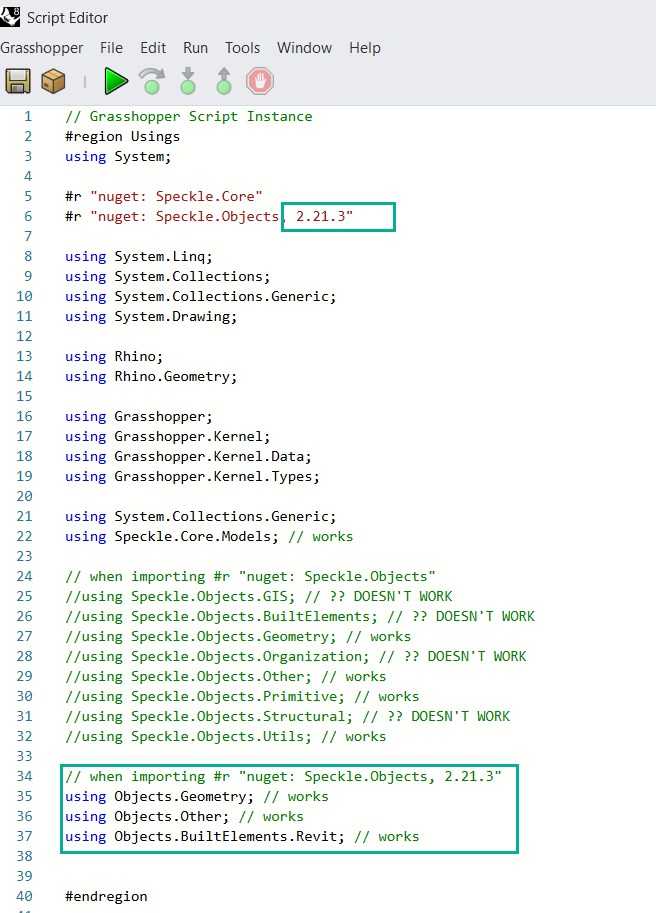The height and width of the screenshot is (913, 656).
Task: Open the Tools menu
Action: [243, 48]
